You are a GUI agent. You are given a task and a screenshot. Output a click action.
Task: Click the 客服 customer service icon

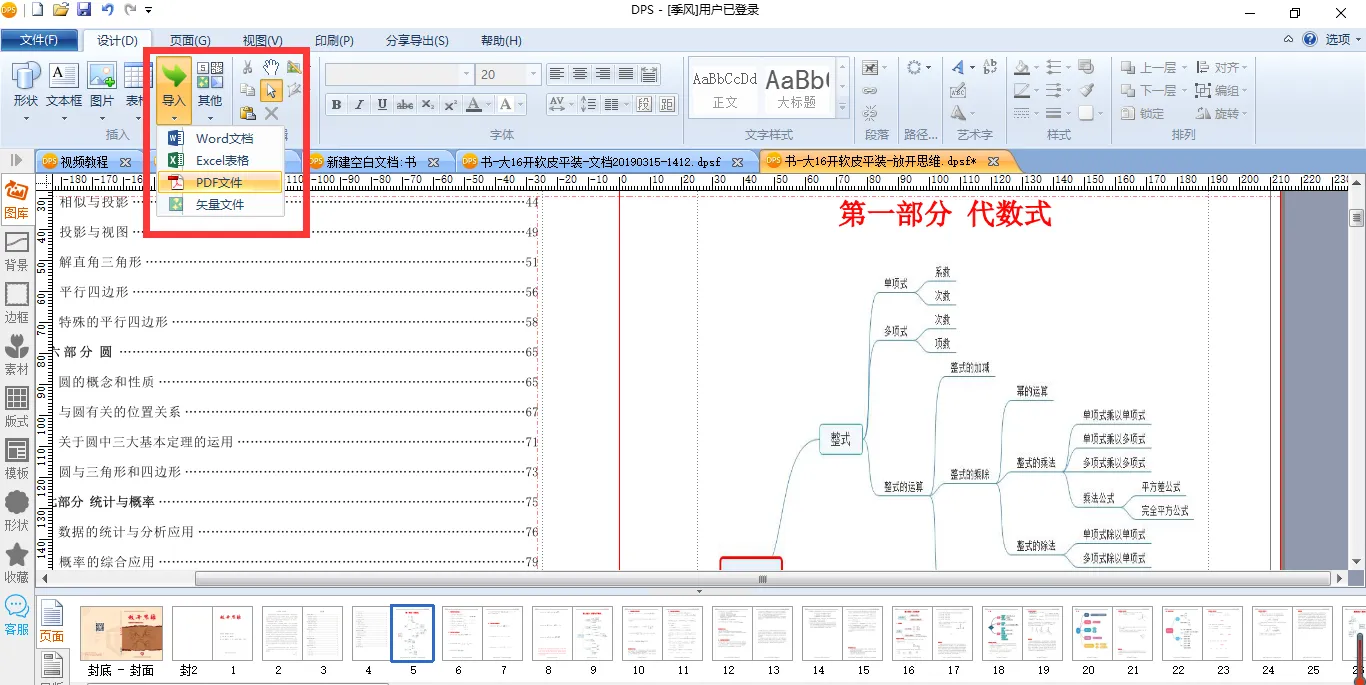point(16,615)
